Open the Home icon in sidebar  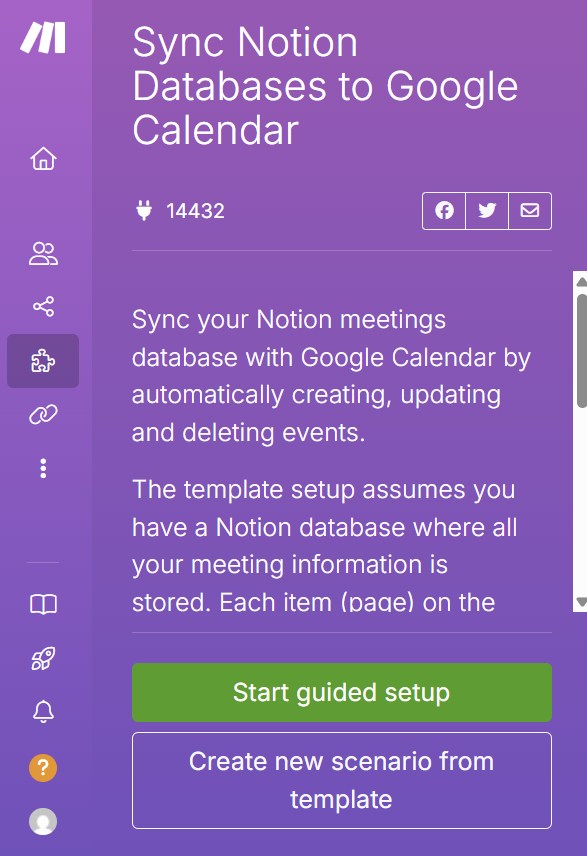[x=43, y=159]
